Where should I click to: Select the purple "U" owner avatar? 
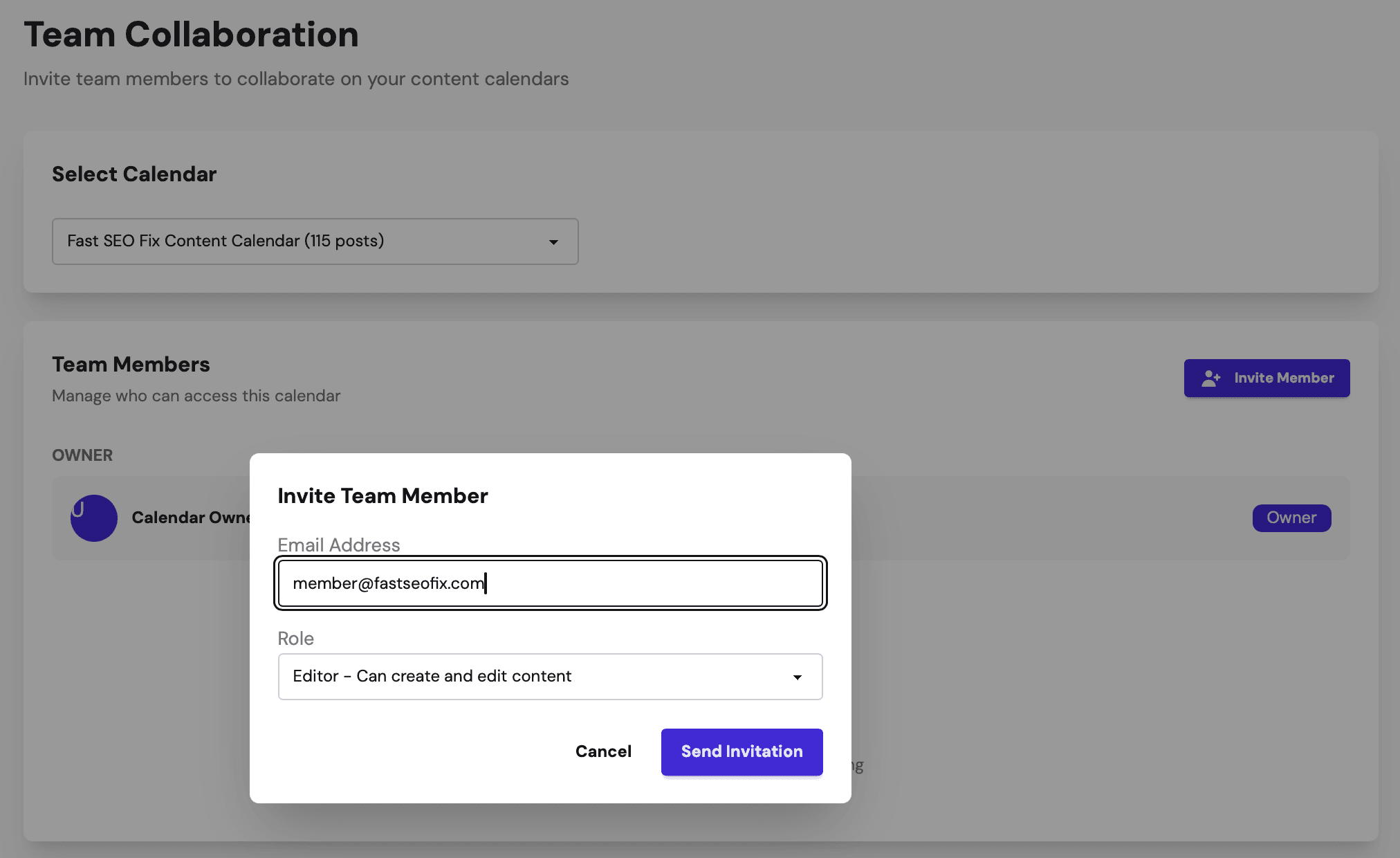point(93,518)
